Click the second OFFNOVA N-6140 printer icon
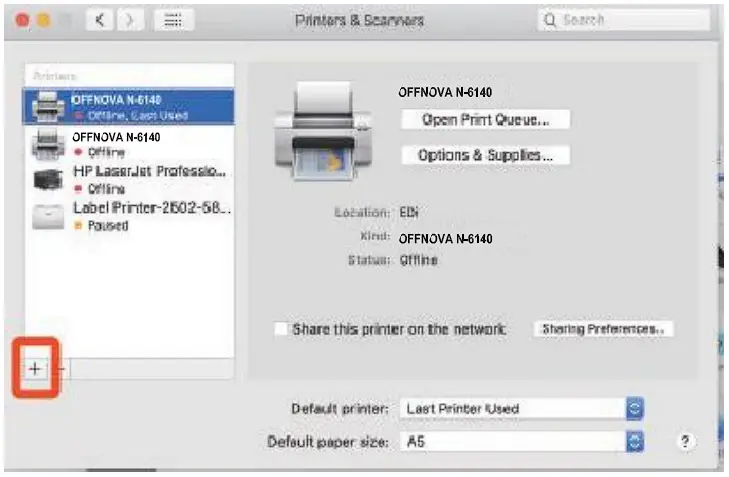 click(x=48, y=144)
